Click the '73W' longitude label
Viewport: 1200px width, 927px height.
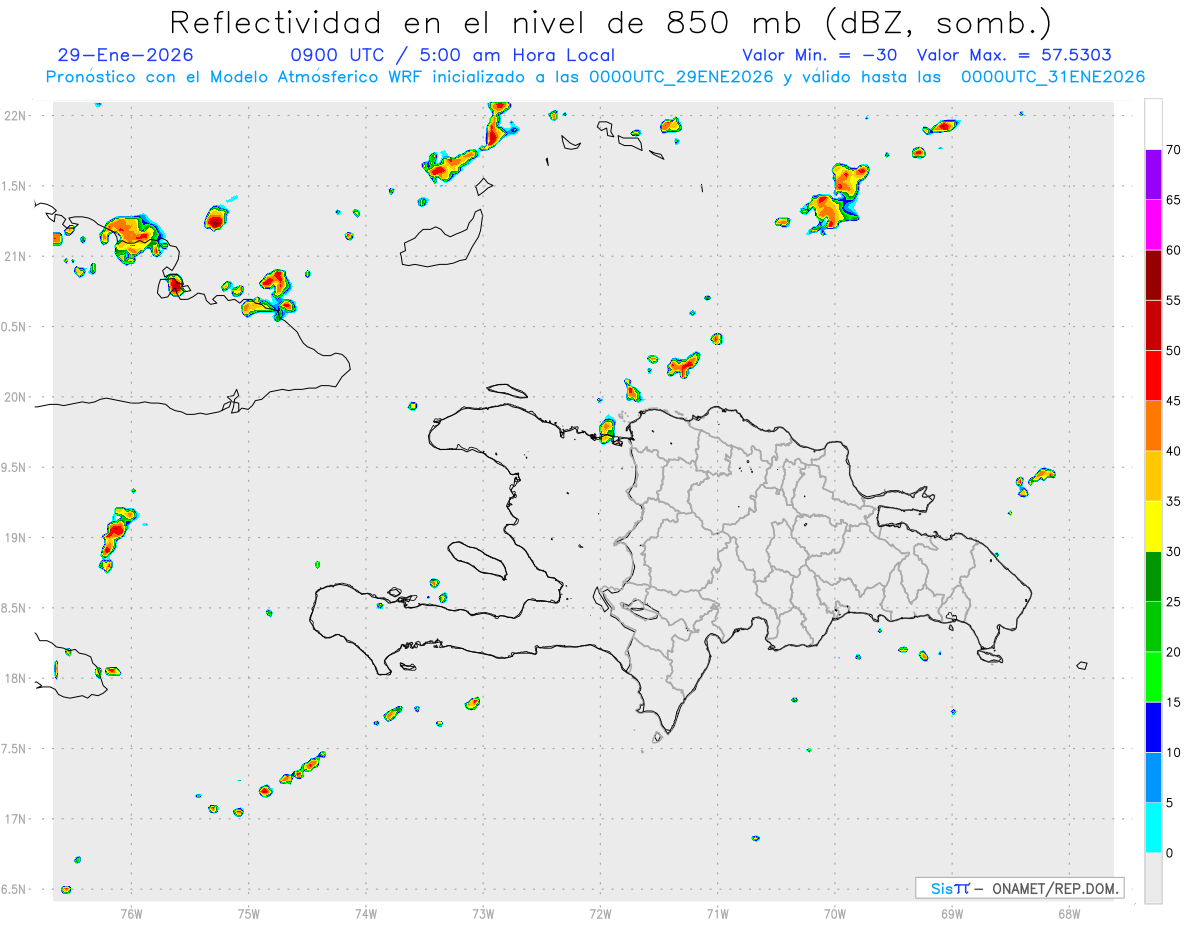(483, 912)
